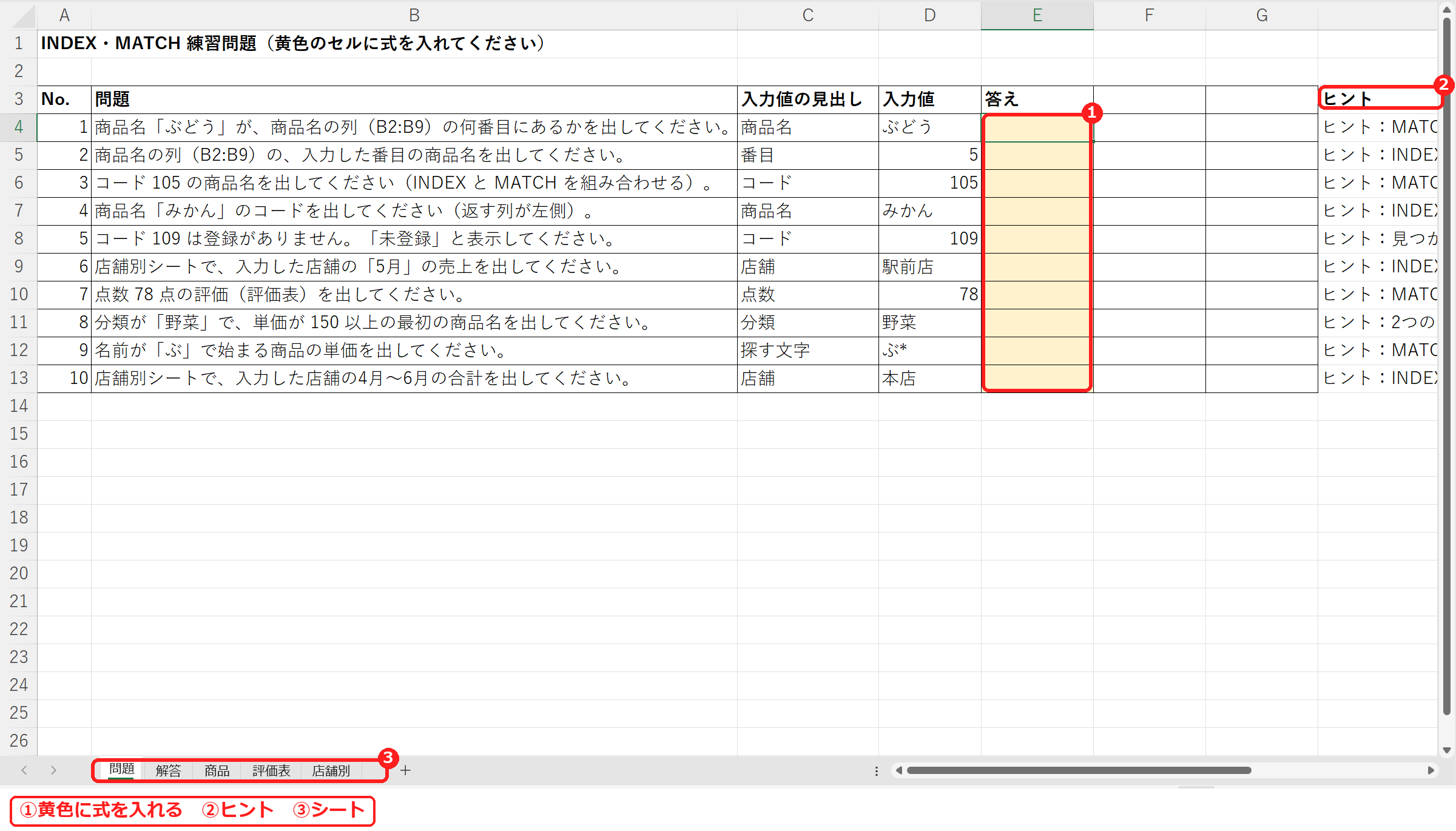Click the input value cell 駅前店
Viewport: 1456px width, 831px height.
tap(930, 267)
